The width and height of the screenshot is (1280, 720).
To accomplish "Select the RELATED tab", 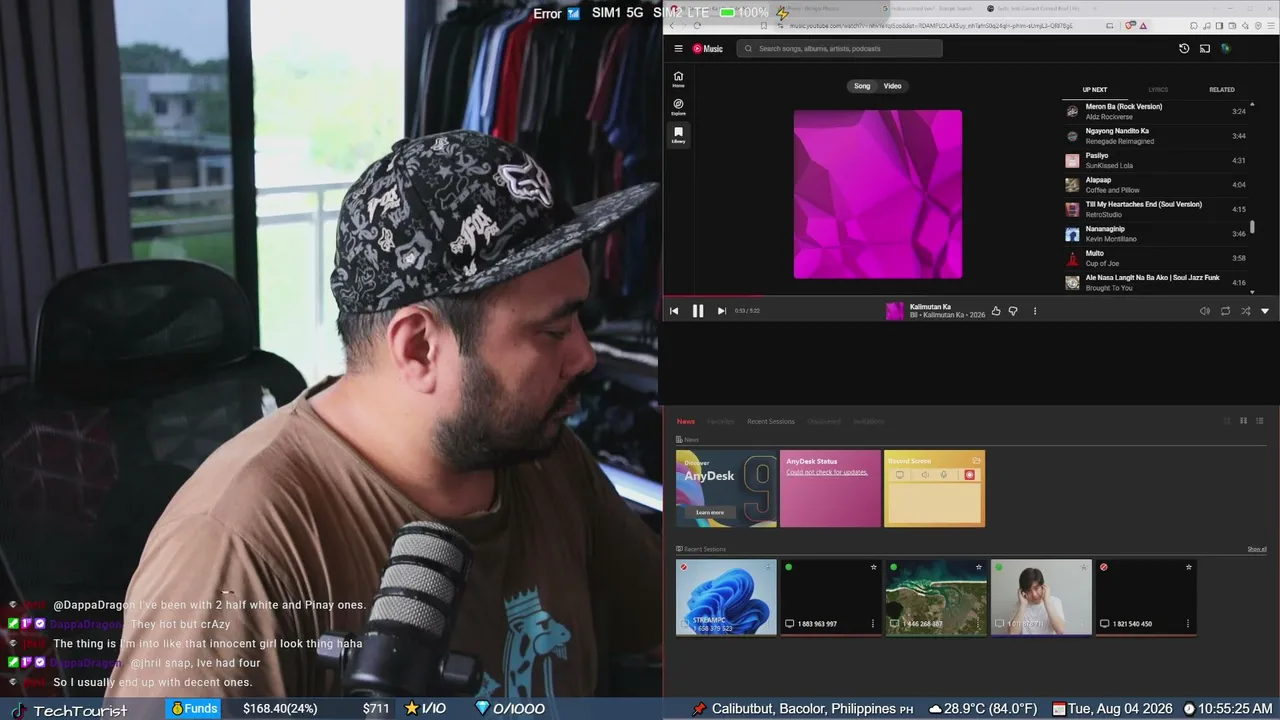I will click(x=1222, y=90).
